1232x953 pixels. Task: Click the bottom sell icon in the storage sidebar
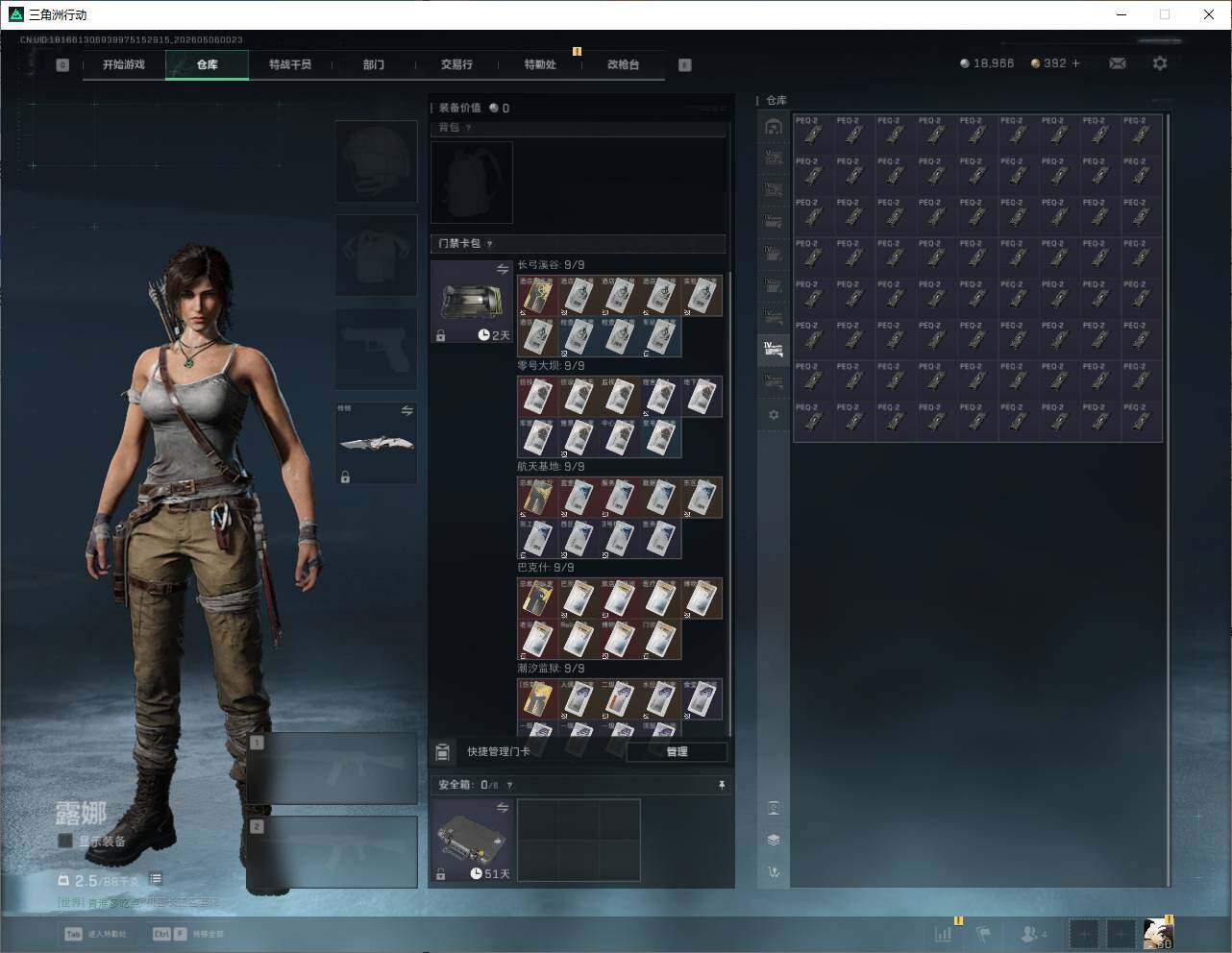(774, 872)
